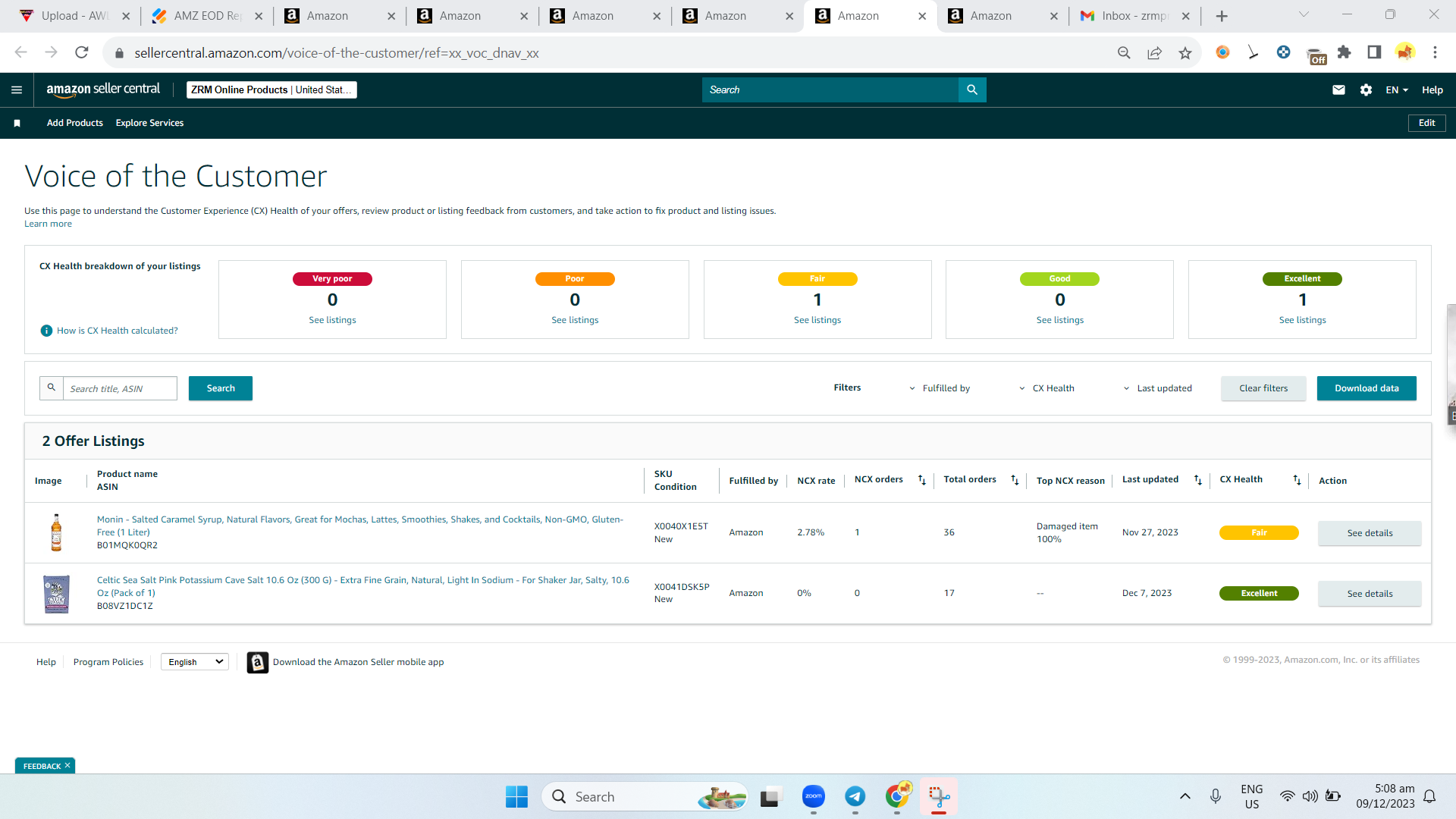Open Snipping Tool in the taskbar
The height and width of the screenshot is (819, 1456).
click(939, 796)
